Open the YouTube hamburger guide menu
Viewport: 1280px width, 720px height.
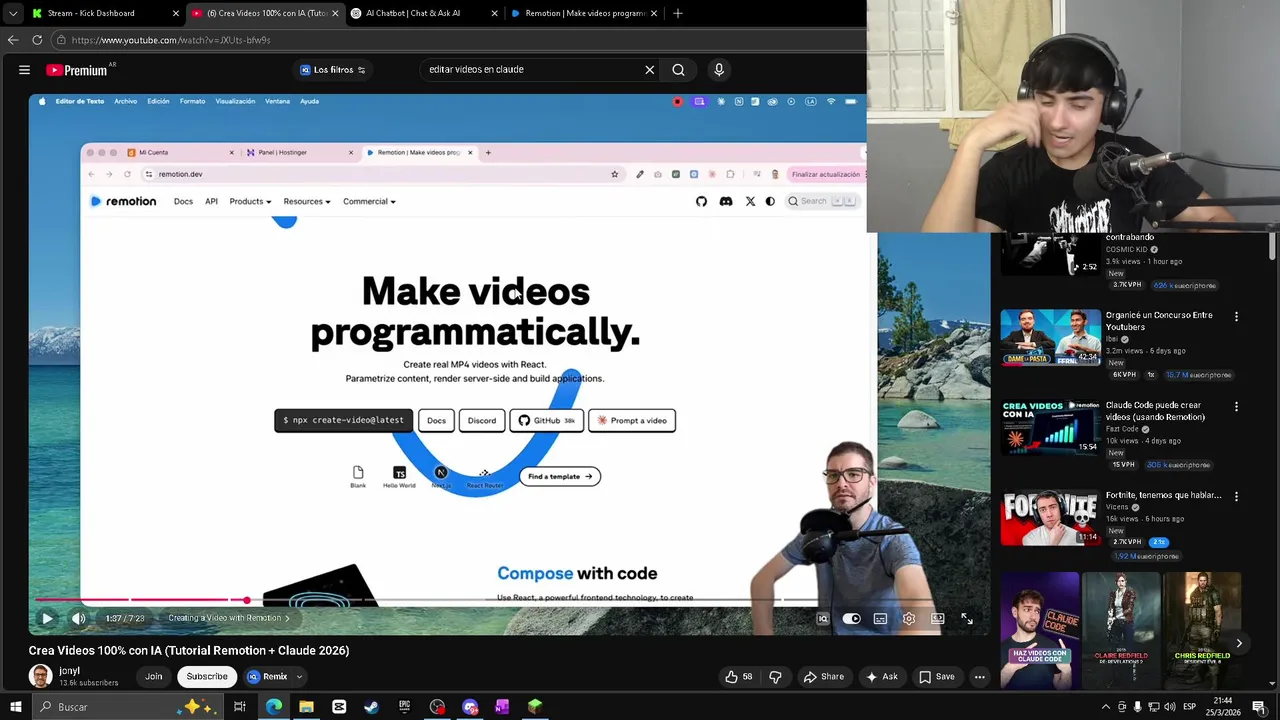[24, 70]
